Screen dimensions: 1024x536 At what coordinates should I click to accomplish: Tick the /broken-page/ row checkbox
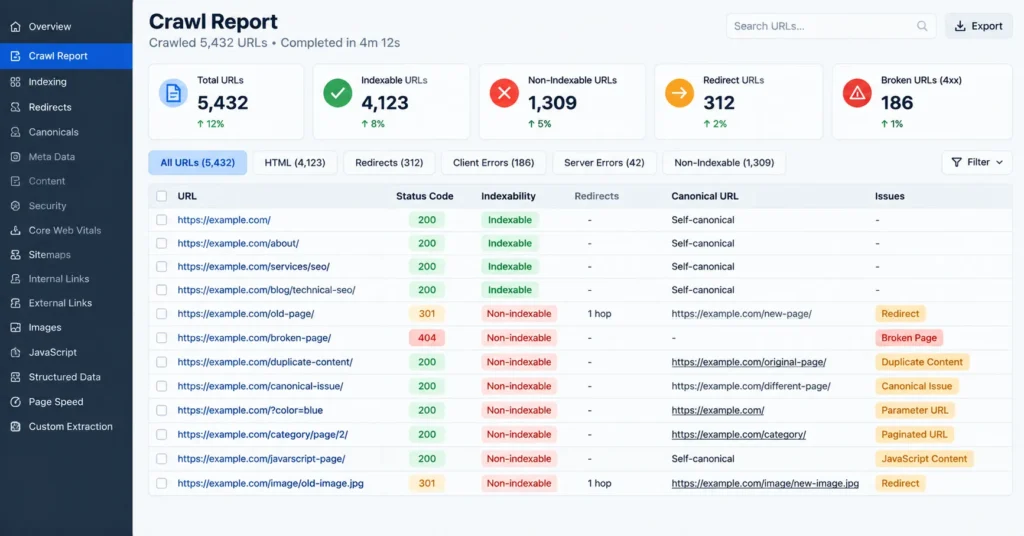161,338
